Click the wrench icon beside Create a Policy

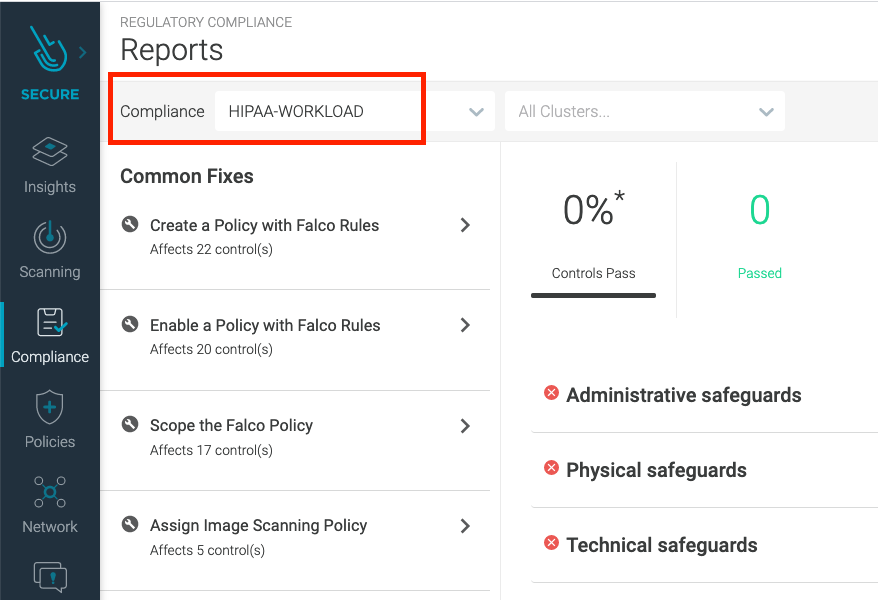coord(130,226)
